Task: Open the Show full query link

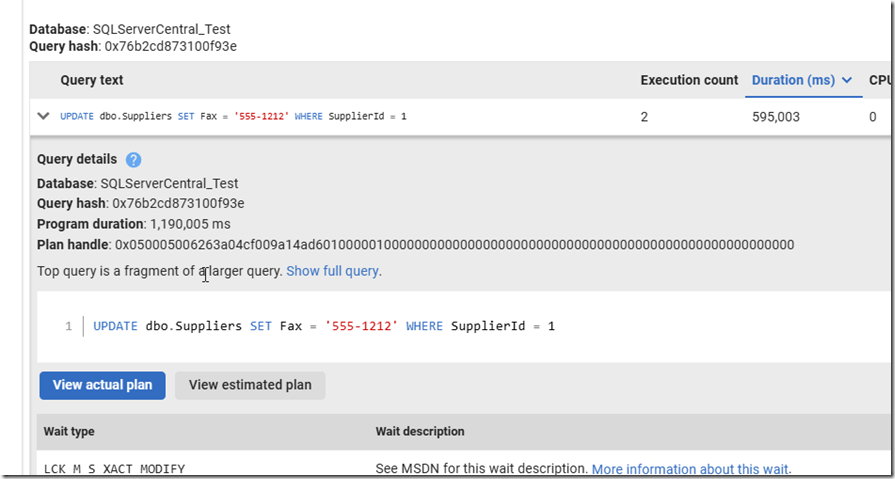Action: 333,271
